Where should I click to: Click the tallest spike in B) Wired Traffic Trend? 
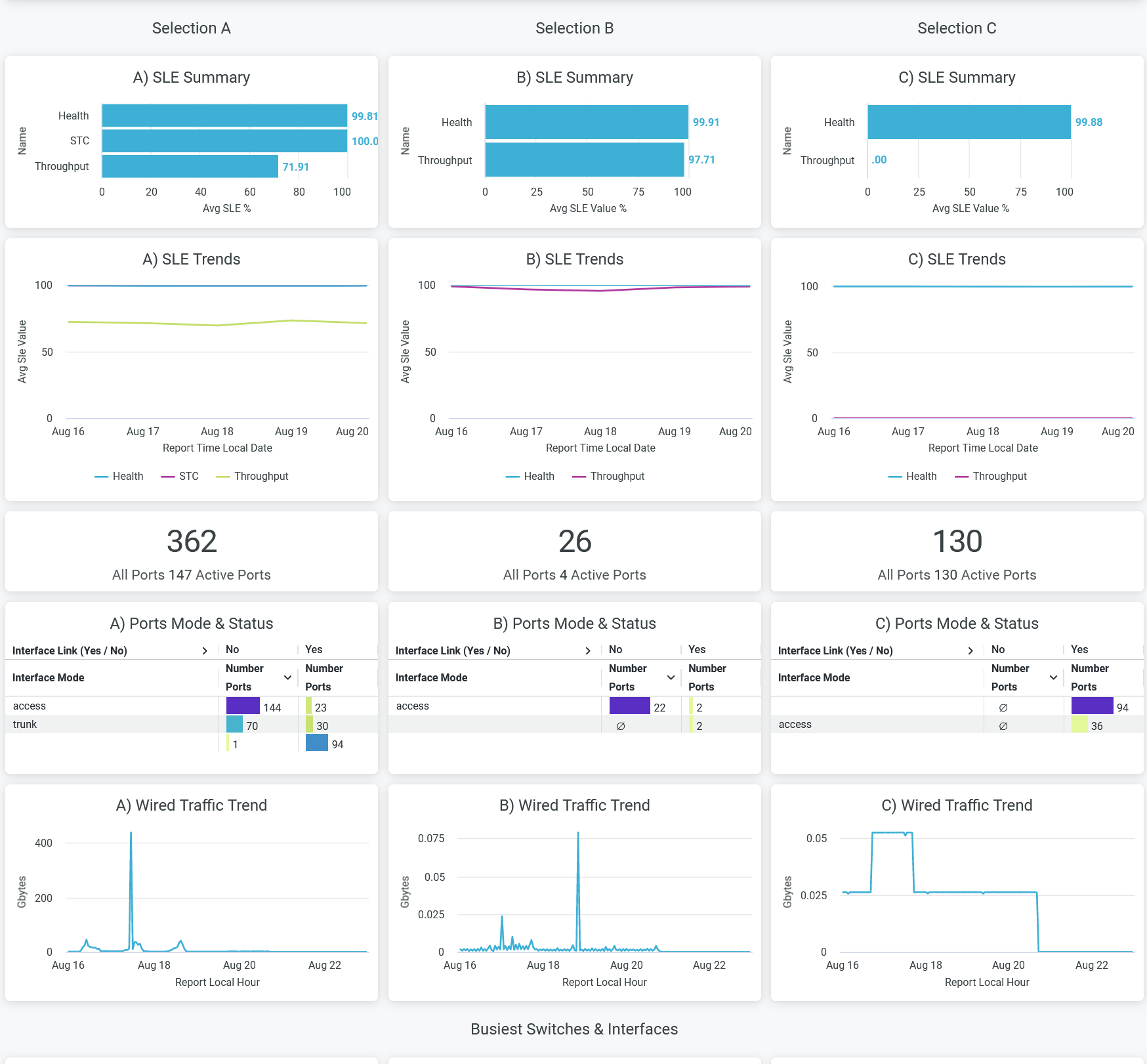pos(578,834)
